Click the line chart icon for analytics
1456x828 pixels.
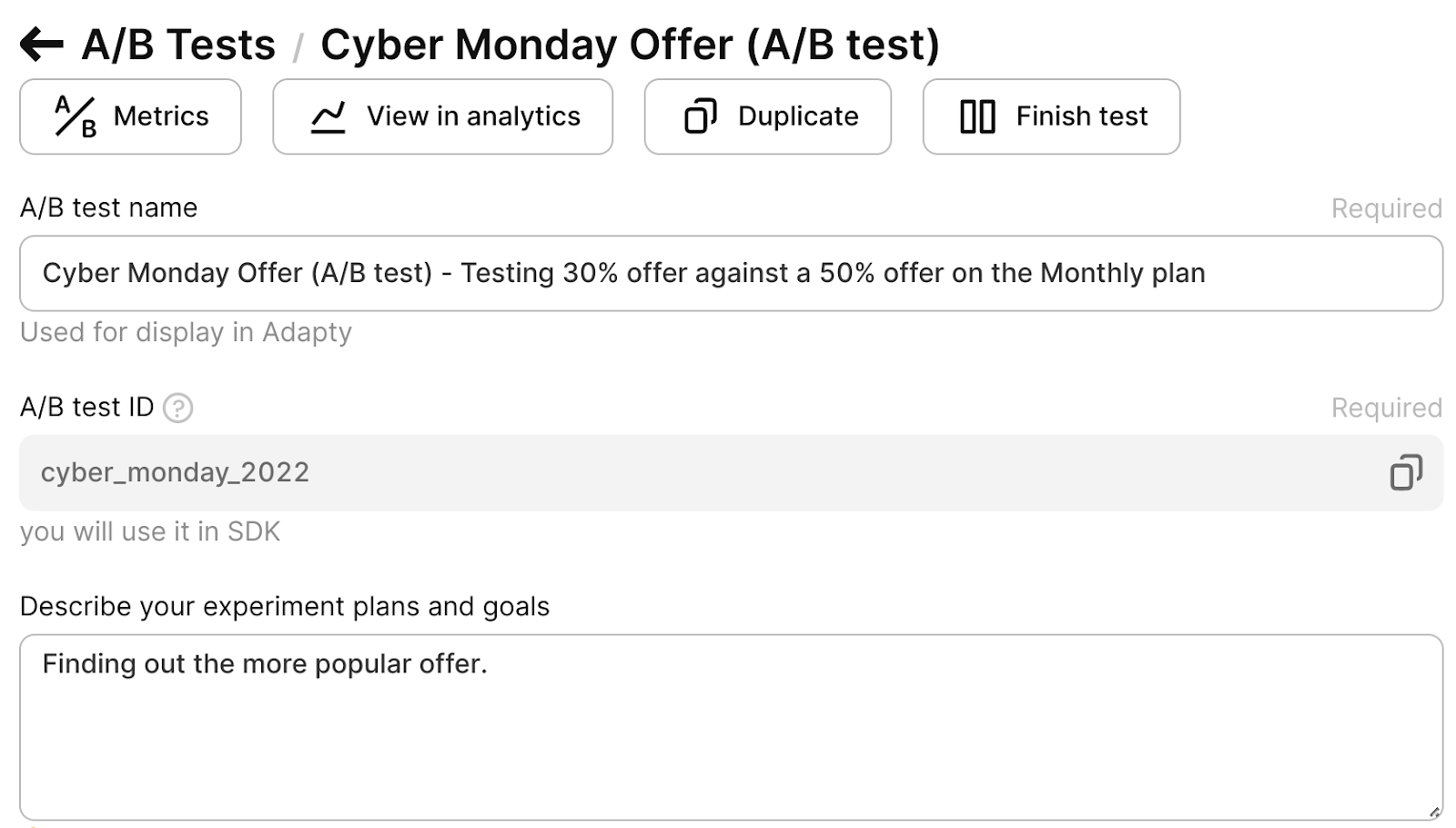(x=328, y=116)
